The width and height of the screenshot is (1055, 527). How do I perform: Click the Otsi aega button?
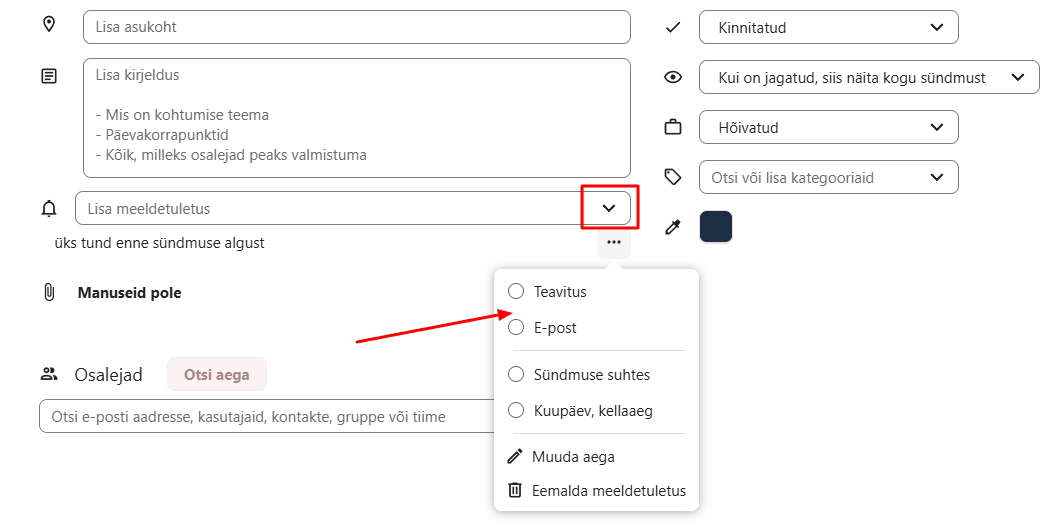[x=217, y=375]
